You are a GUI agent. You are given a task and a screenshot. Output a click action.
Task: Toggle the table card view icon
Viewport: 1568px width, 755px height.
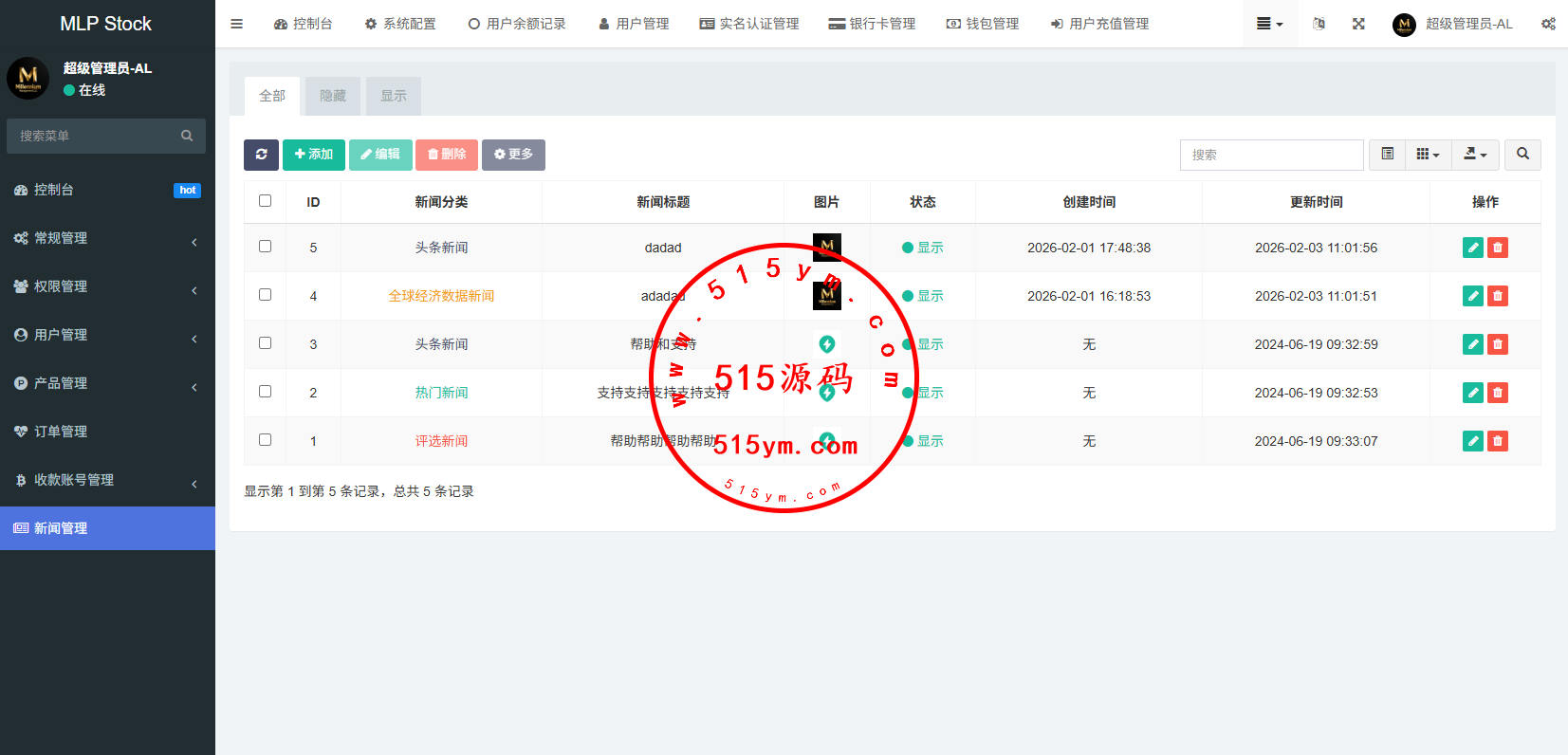tap(1387, 155)
